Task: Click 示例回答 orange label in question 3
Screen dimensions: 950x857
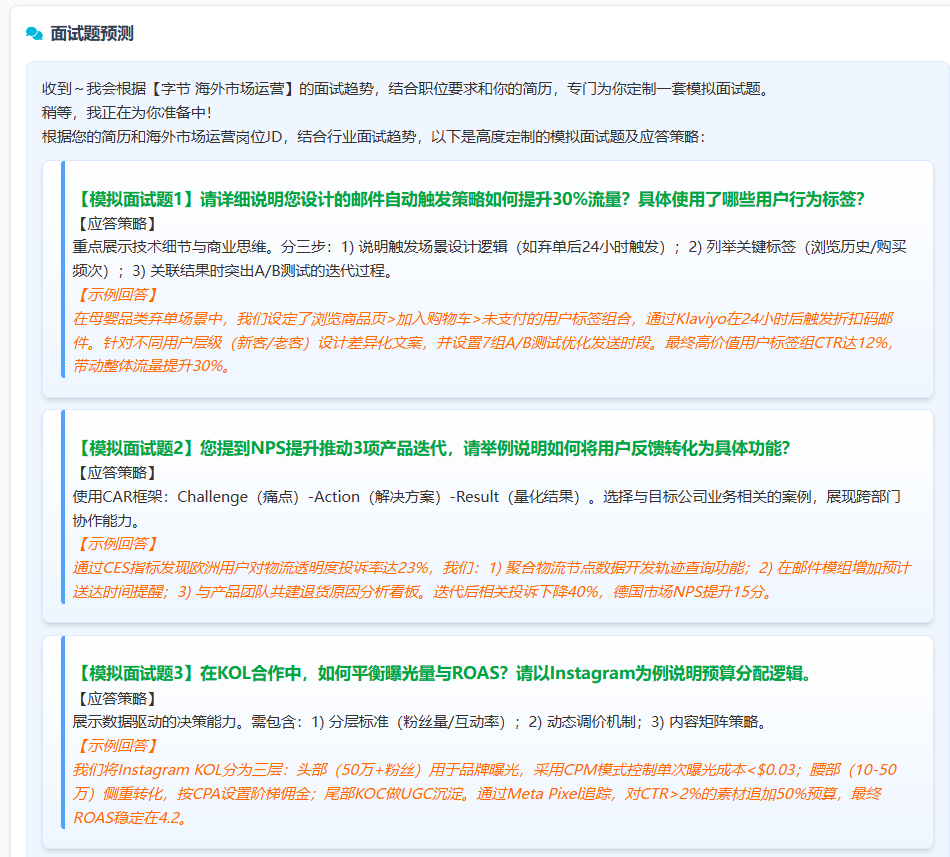Action: click(x=117, y=746)
